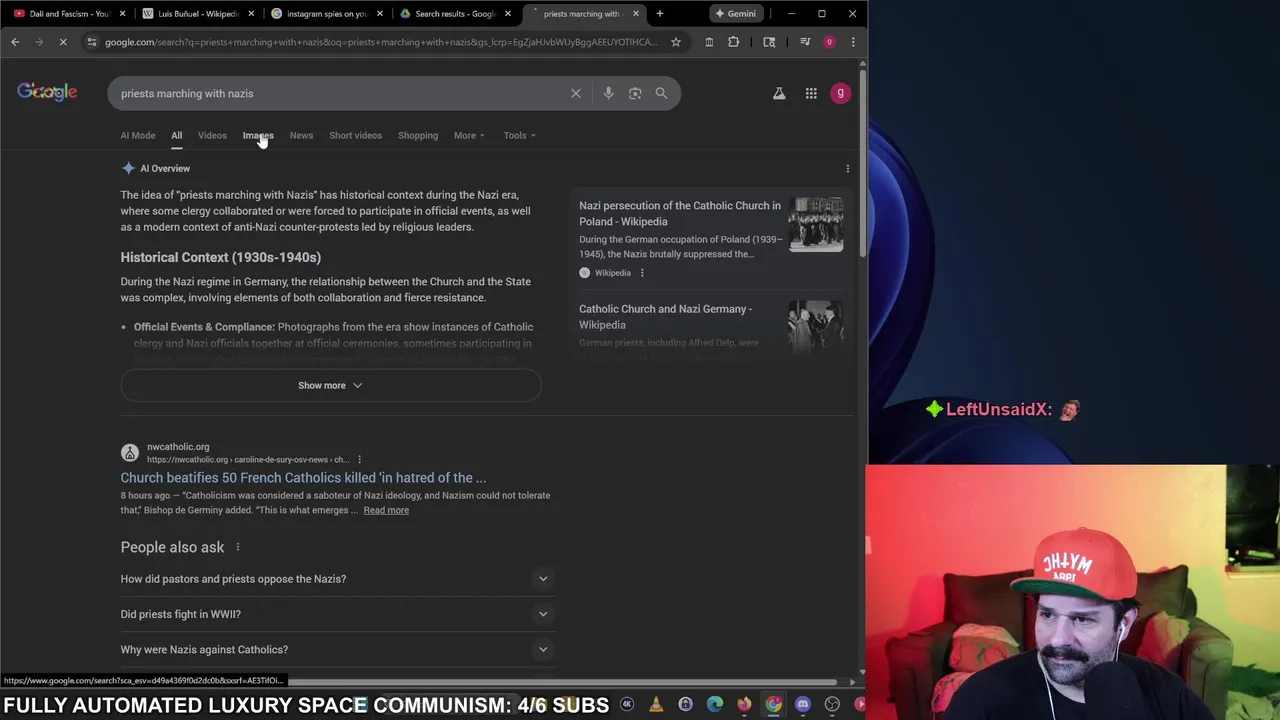This screenshot has height=720, width=1280.
Task: Select the All results tab
Action: (176, 135)
